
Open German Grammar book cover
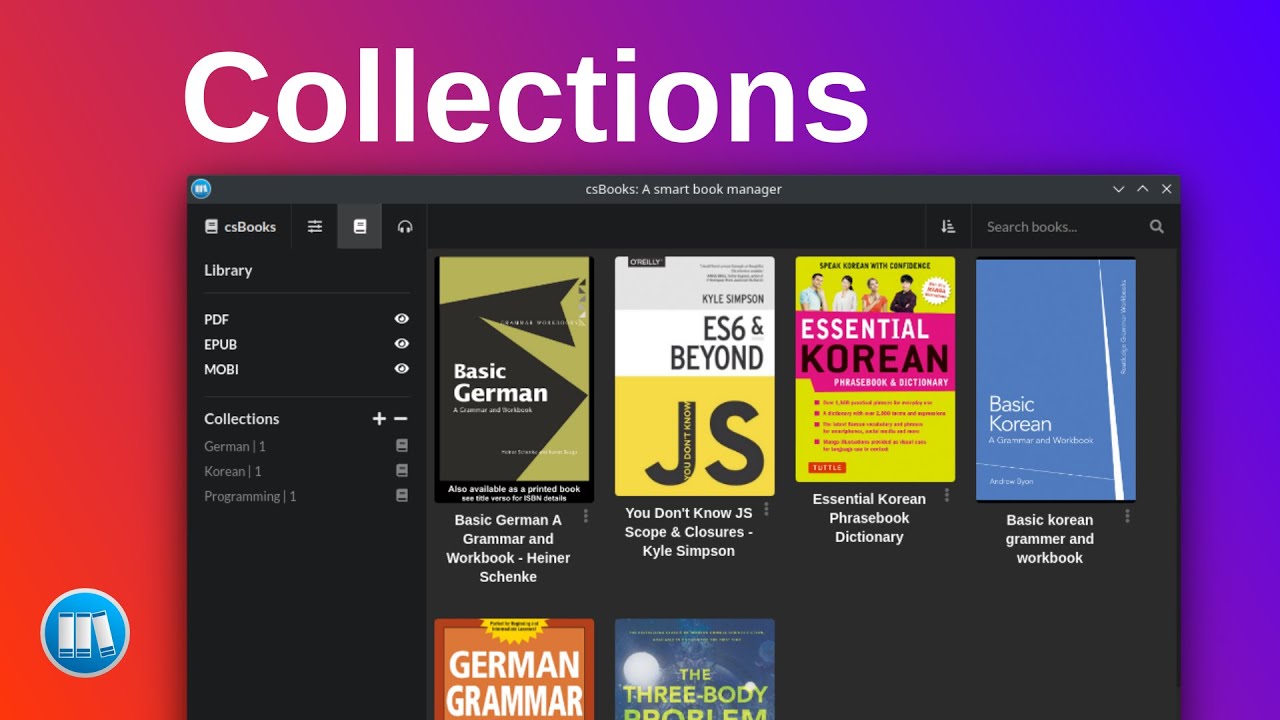coord(514,669)
